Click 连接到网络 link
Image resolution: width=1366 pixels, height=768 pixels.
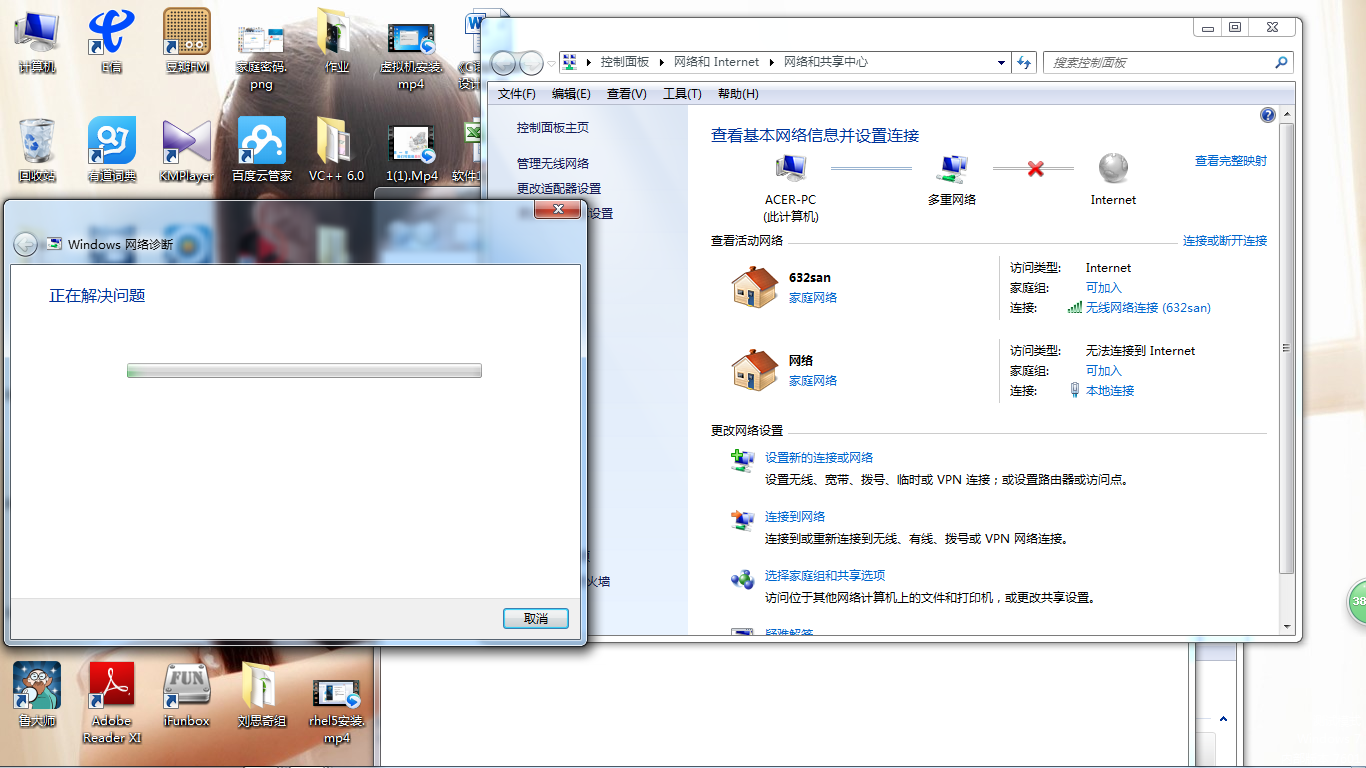click(x=795, y=517)
